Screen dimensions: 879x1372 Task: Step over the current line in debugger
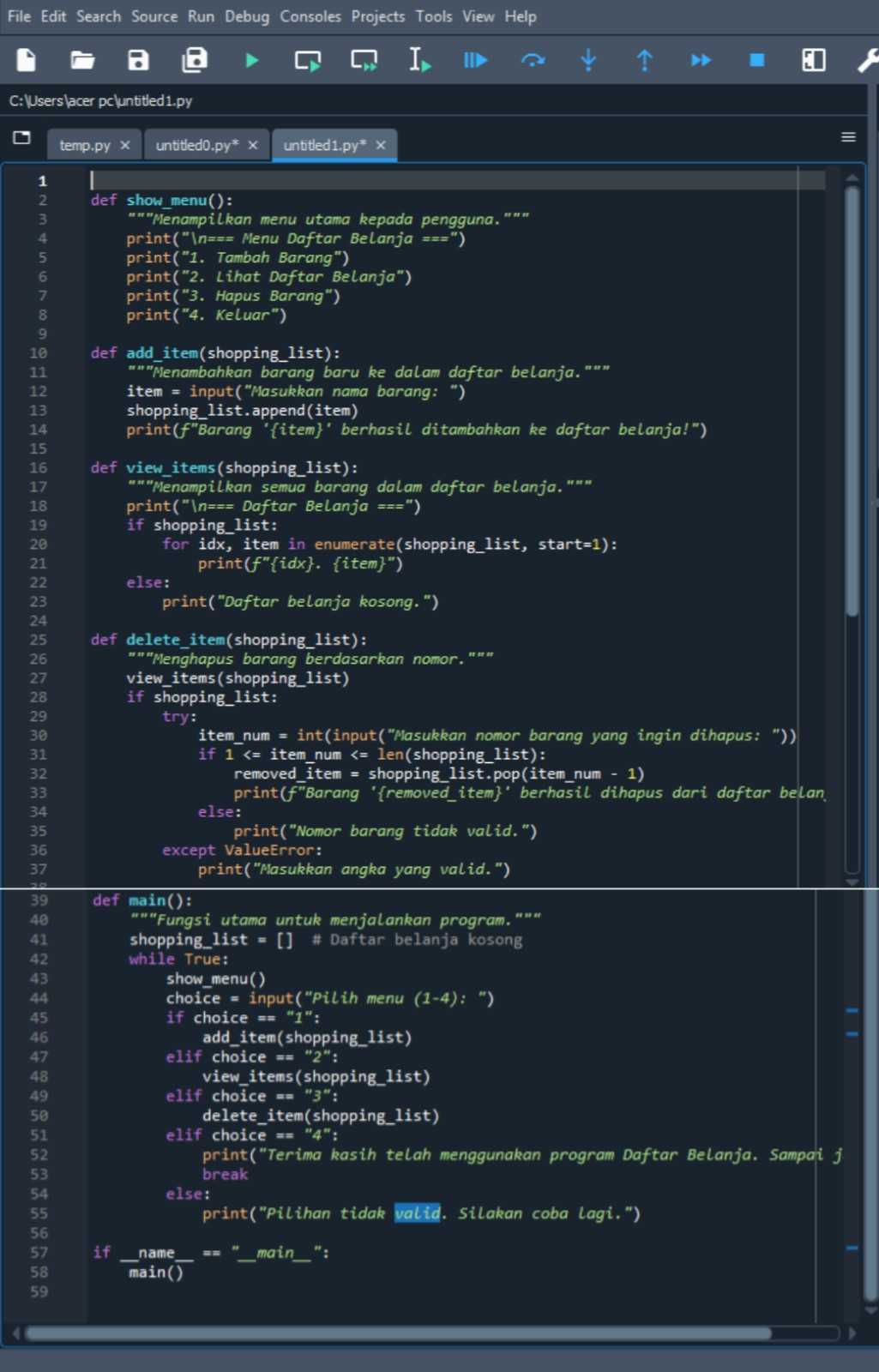point(533,60)
